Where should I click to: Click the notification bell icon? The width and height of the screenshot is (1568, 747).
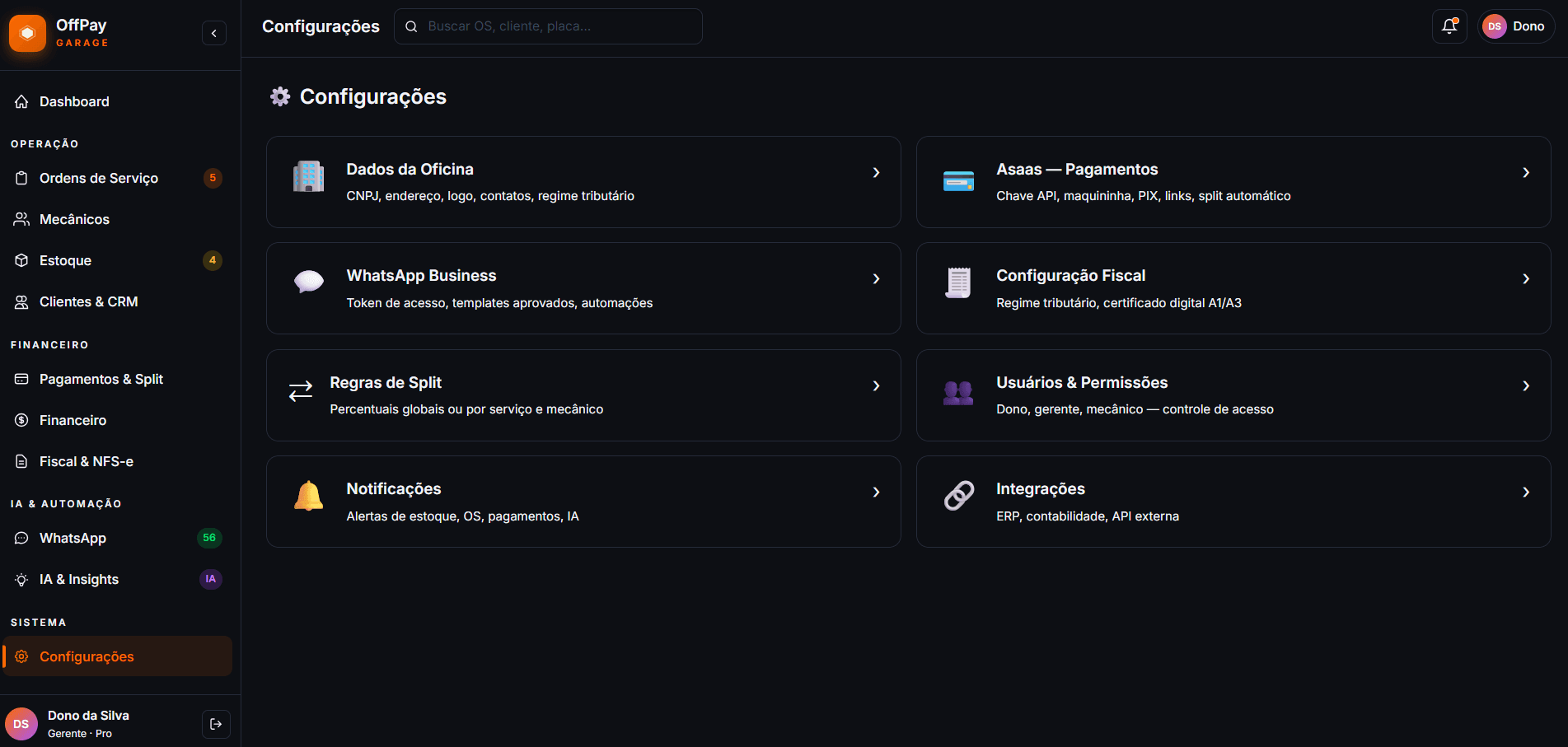coord(1449,26)
